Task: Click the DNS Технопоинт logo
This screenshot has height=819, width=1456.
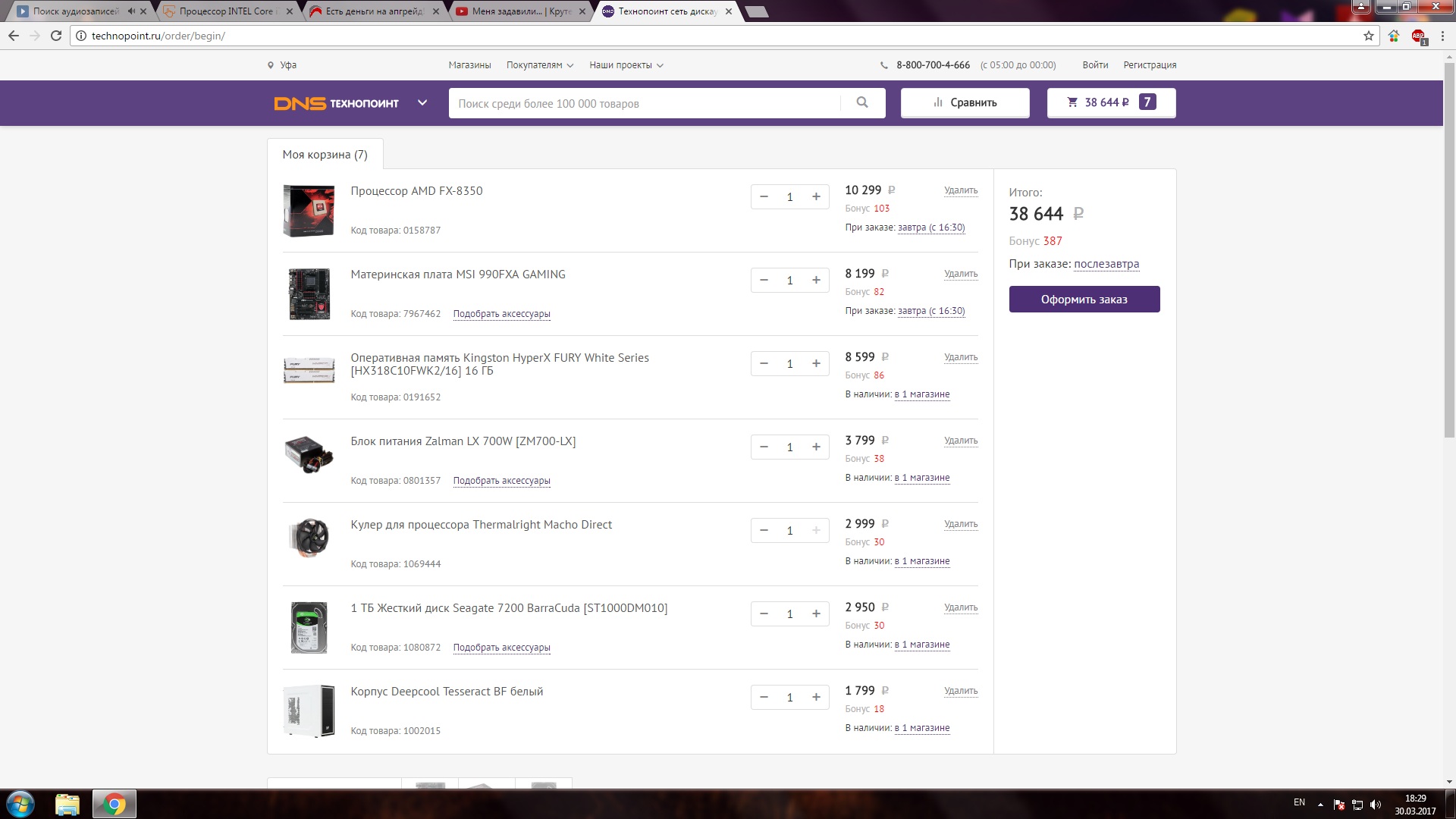Action: [336, 103]
